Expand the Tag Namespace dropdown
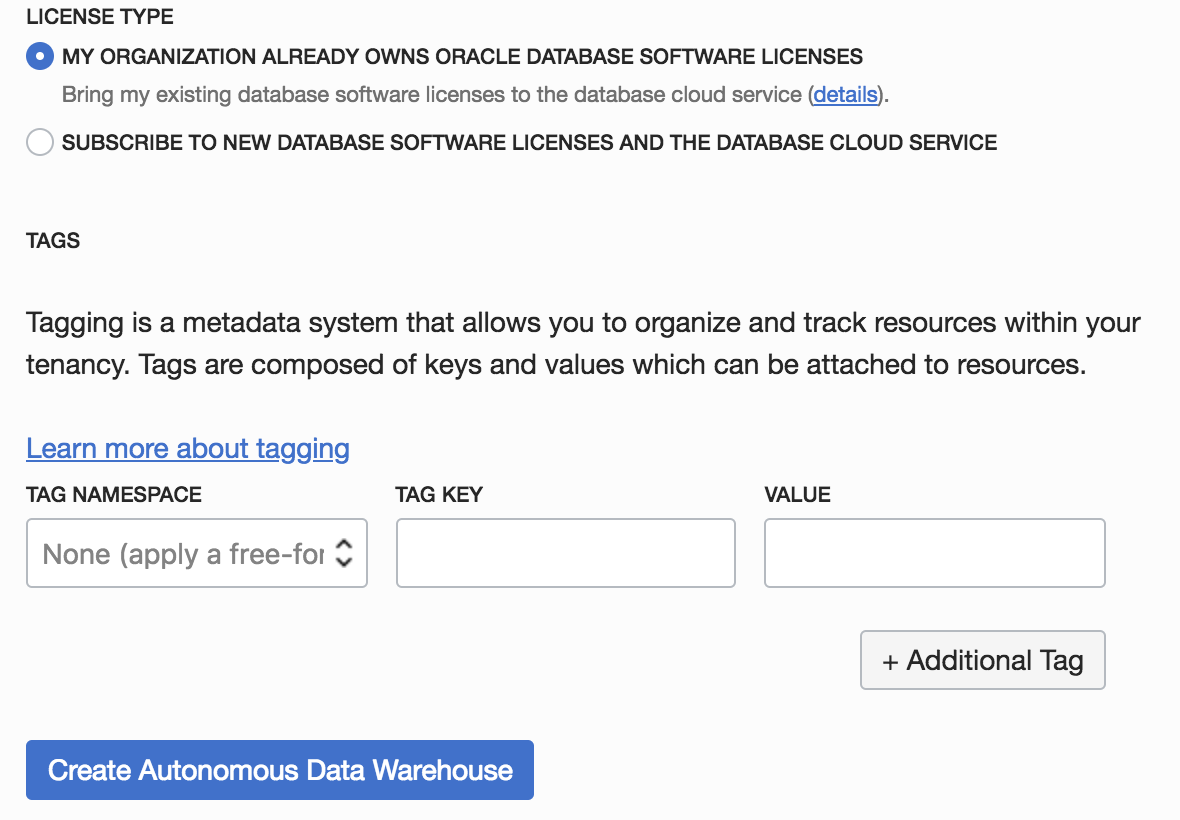1180x820 pixels. 196,553
